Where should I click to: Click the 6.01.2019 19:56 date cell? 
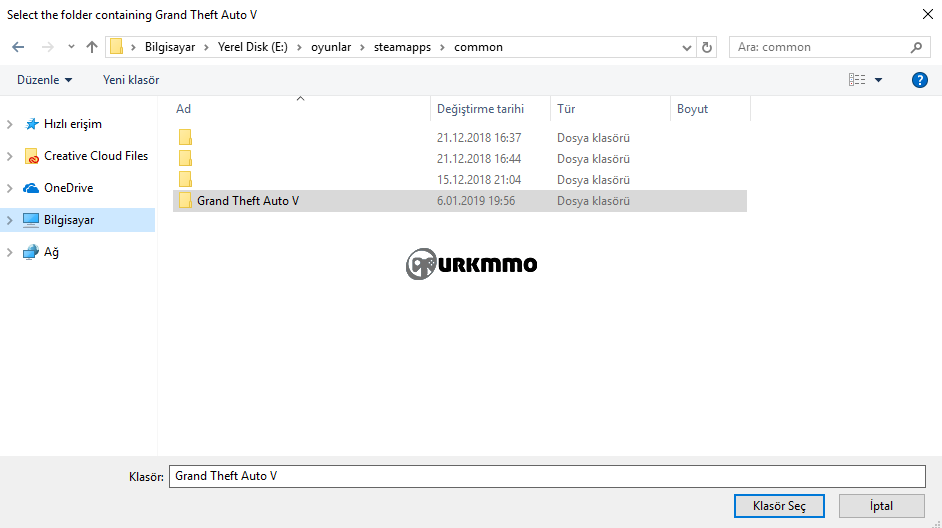point(476,201)
